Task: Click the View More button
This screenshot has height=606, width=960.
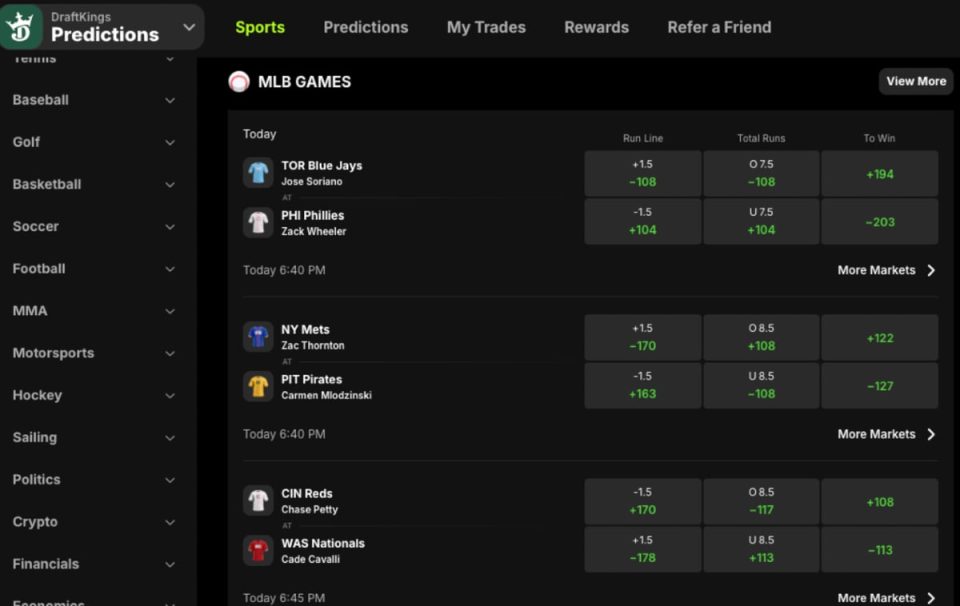Action: pos(916,81)
